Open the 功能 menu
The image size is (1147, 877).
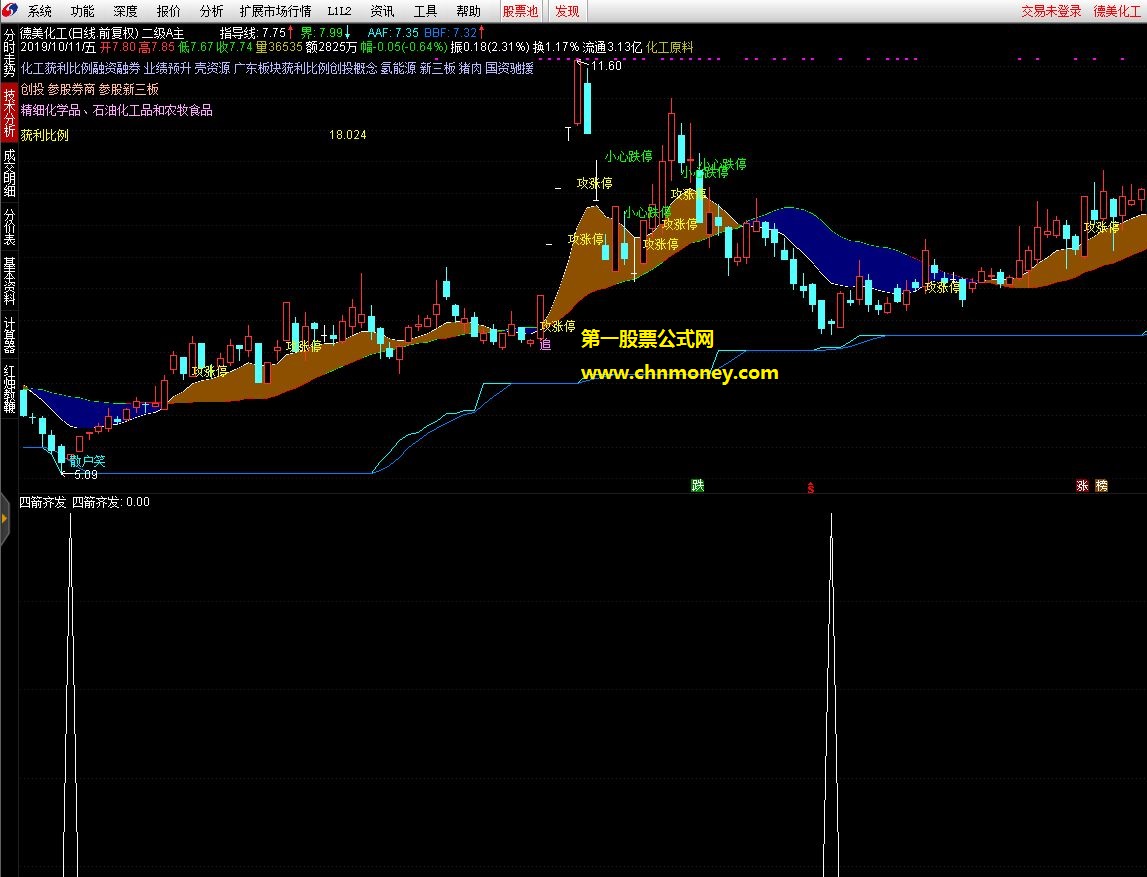[83, 11]
